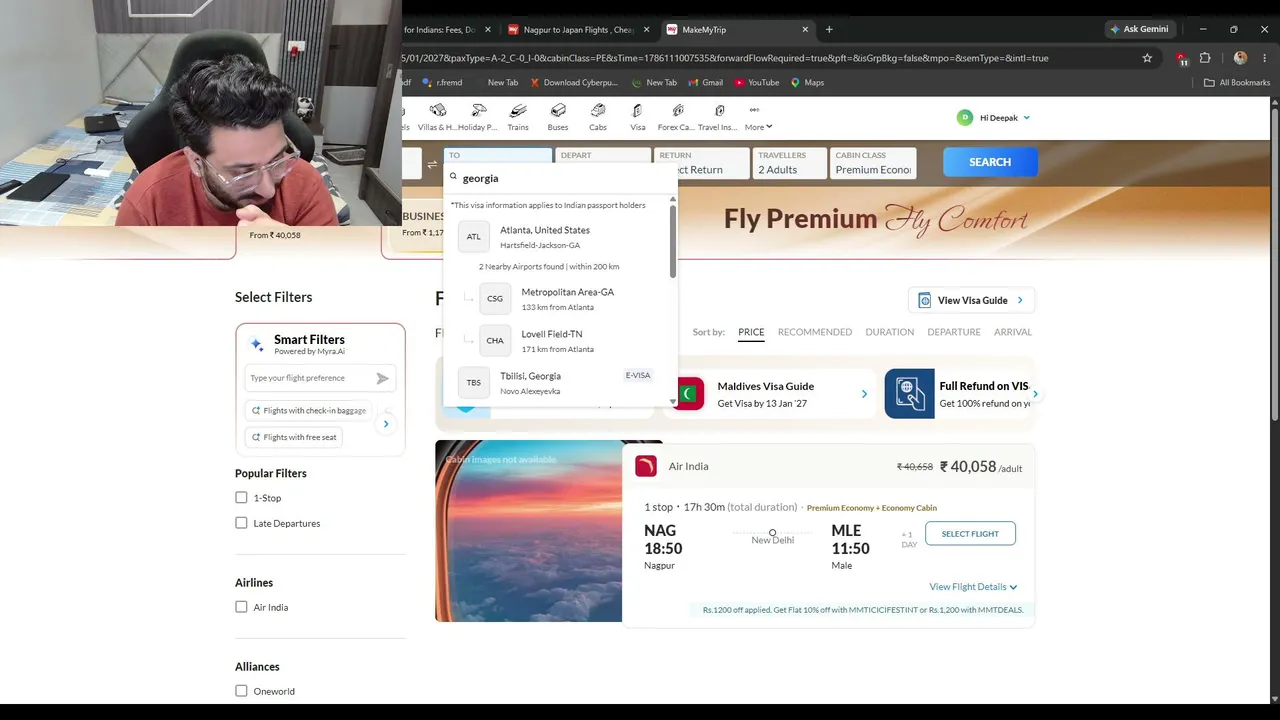Image resolution: width=1280 pixels, height=720 pixels.
Task: Open the Visa section icon
Action: [637, 110]
